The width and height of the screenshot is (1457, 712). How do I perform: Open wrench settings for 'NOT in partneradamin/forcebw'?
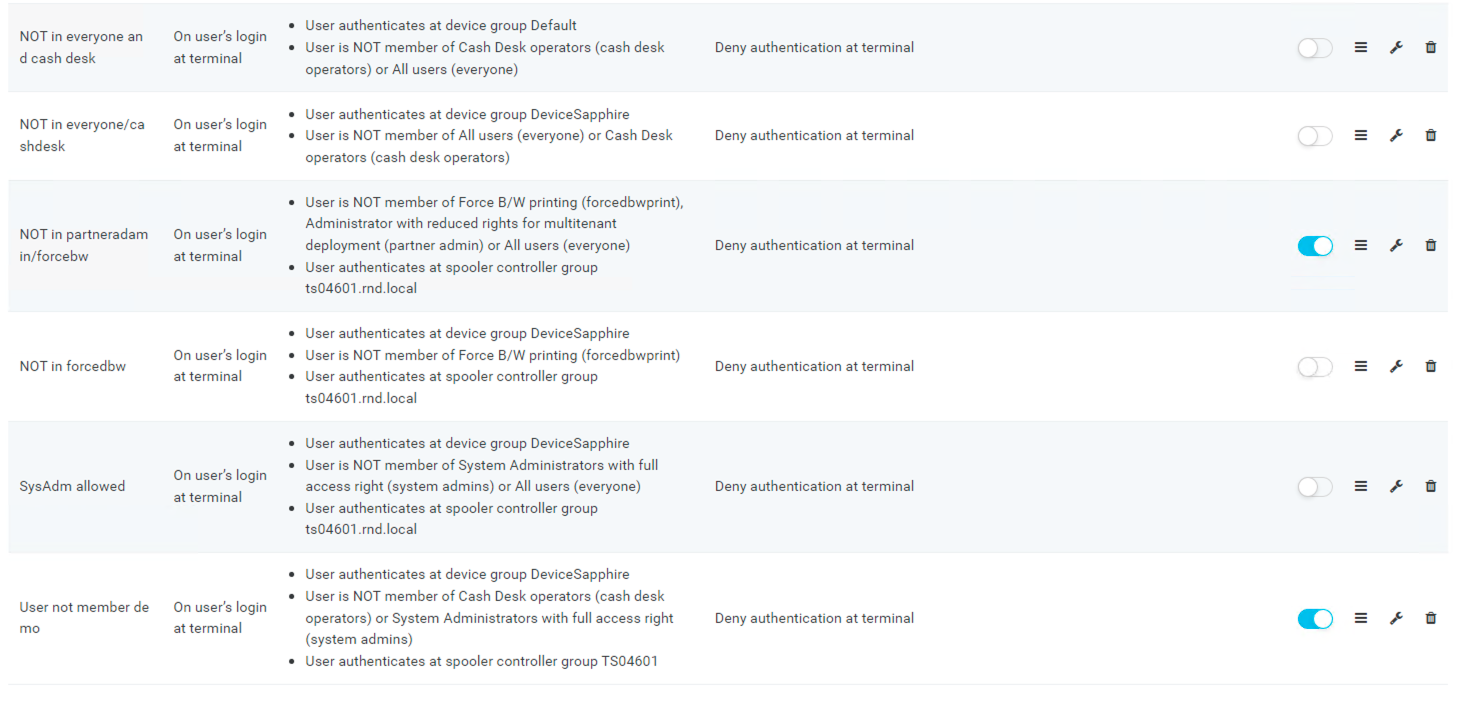pos(1396,246)
